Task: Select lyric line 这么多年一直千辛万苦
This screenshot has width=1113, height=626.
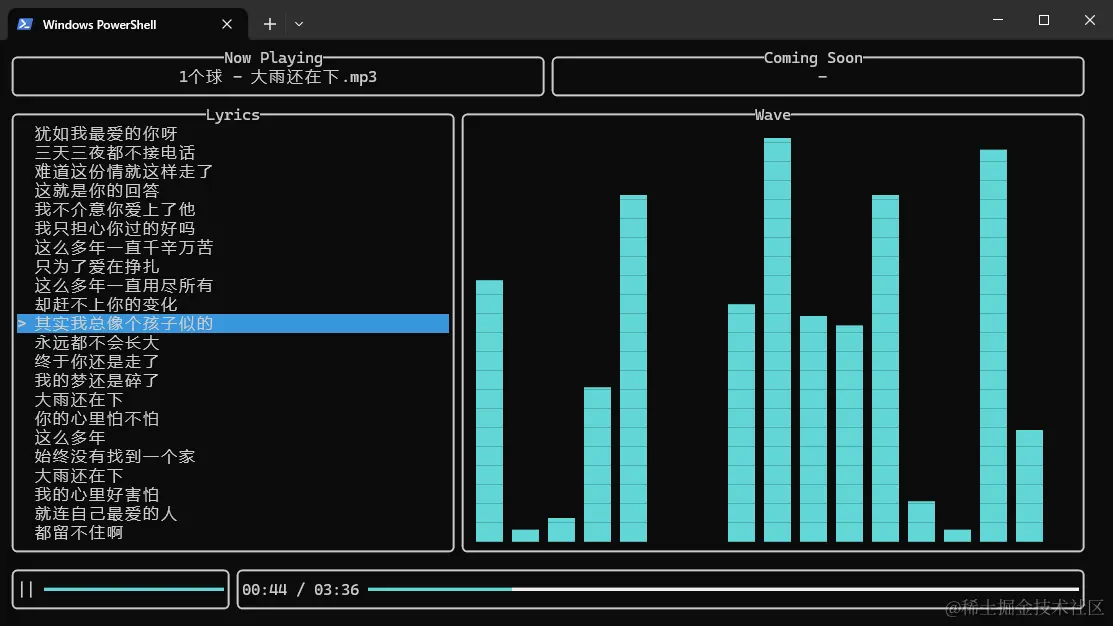Action: (124, 248)
